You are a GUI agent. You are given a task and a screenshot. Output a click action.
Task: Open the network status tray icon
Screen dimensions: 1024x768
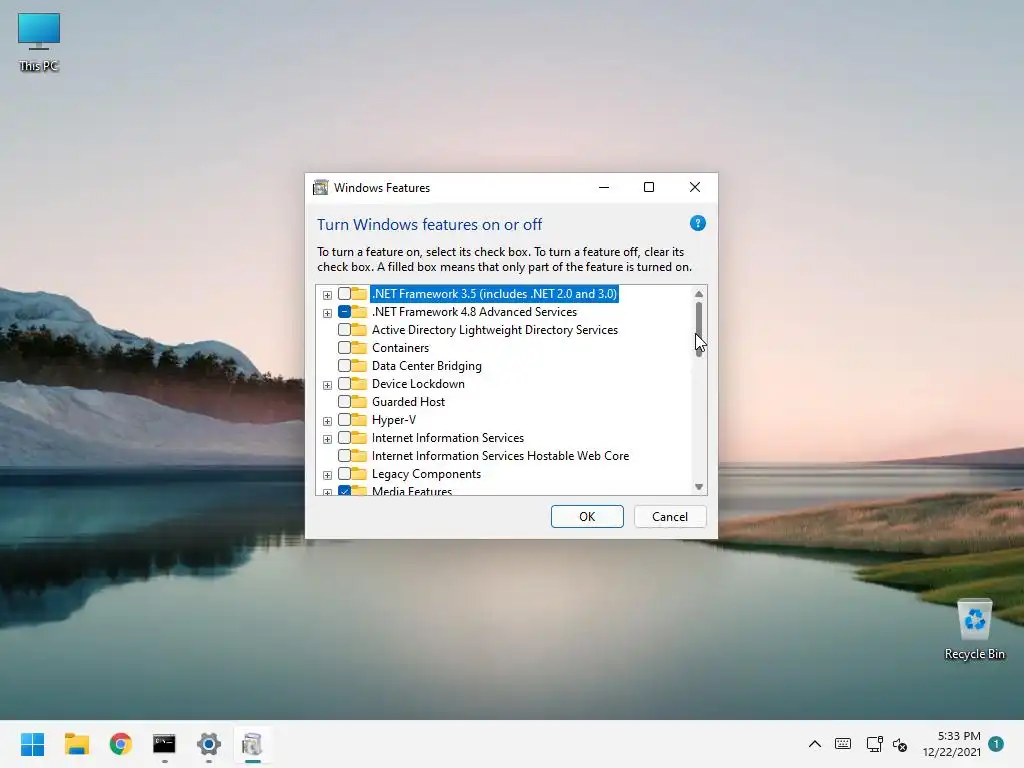pyautogui.click(x=874, y=744)
